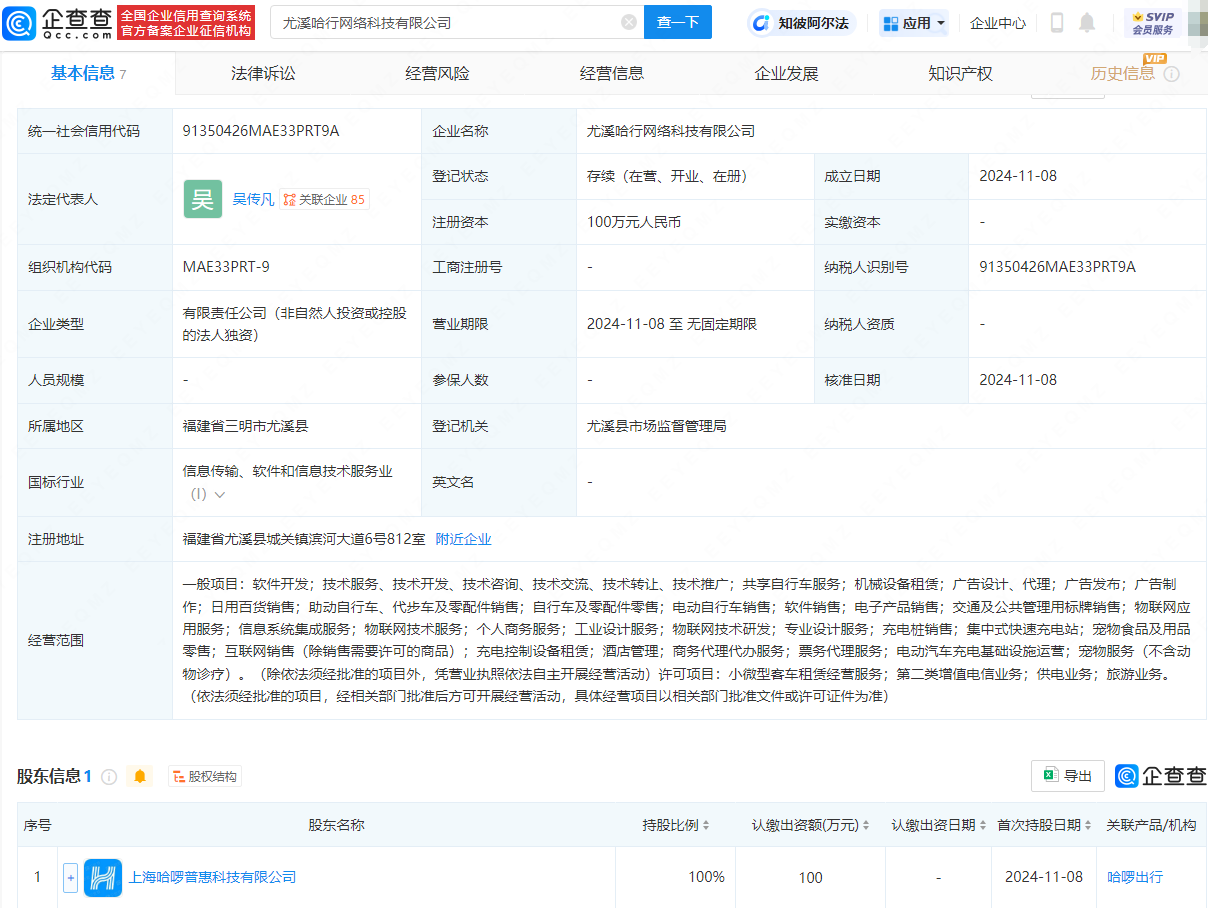Open notifications bell in top header
The width and height of the screenshot is (1208, 908).
[x=1087, y=23]
